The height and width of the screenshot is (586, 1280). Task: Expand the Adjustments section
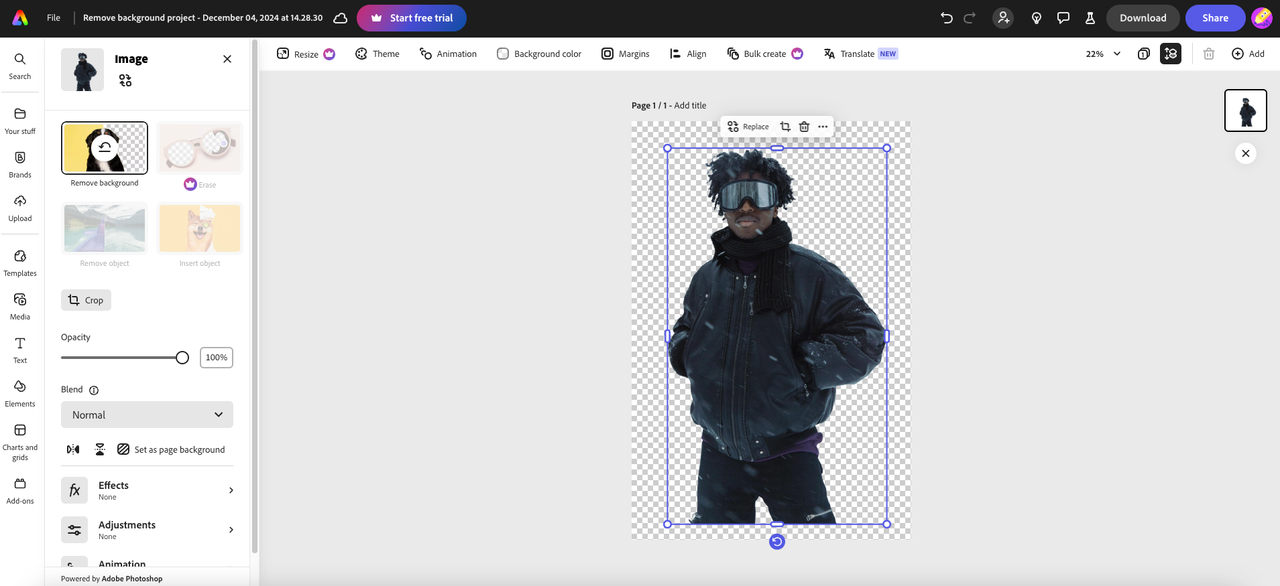point(147,530)
